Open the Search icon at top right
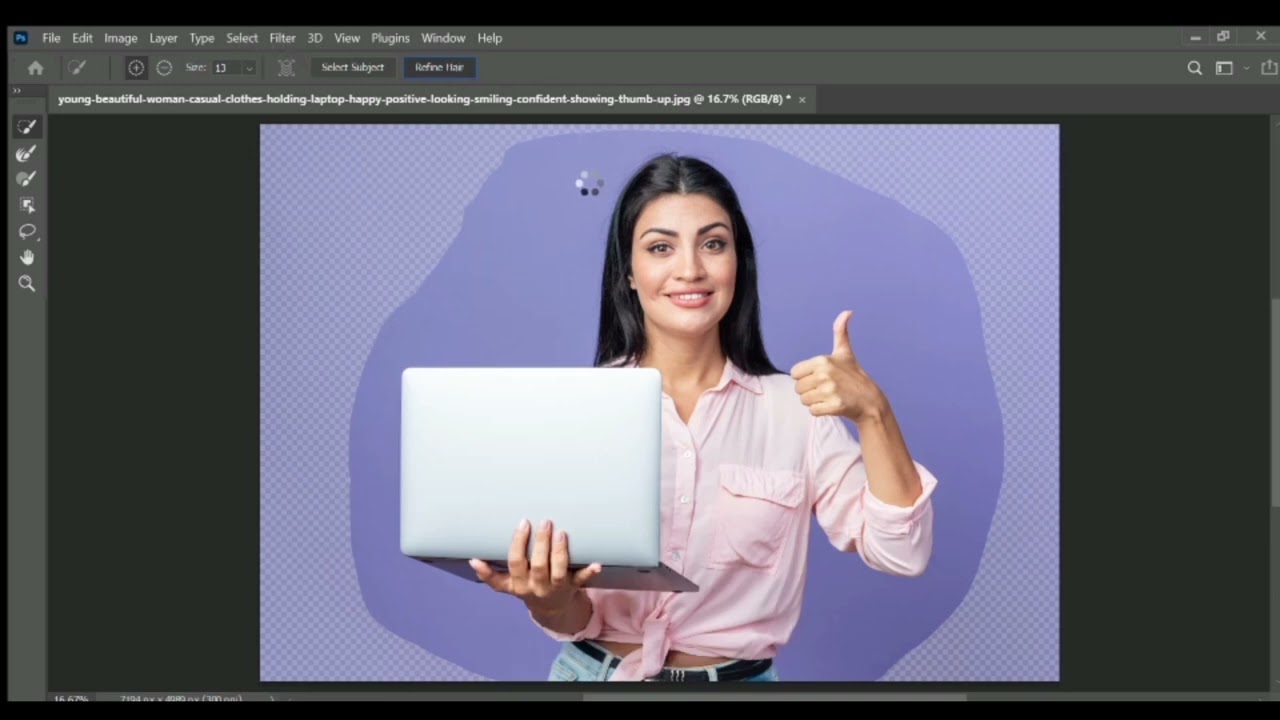The height and width of the screenshot is (720, 1280). [x=1194, y=68]
